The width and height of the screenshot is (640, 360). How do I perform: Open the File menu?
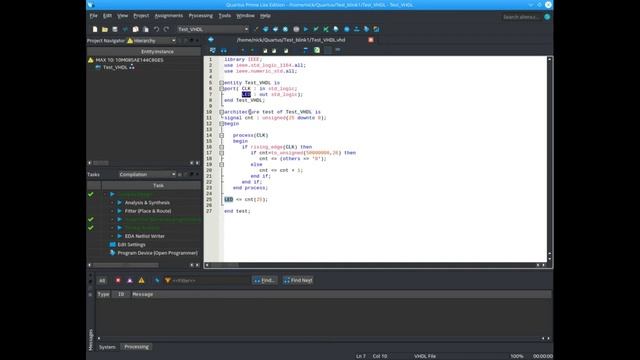click(93, 16)
